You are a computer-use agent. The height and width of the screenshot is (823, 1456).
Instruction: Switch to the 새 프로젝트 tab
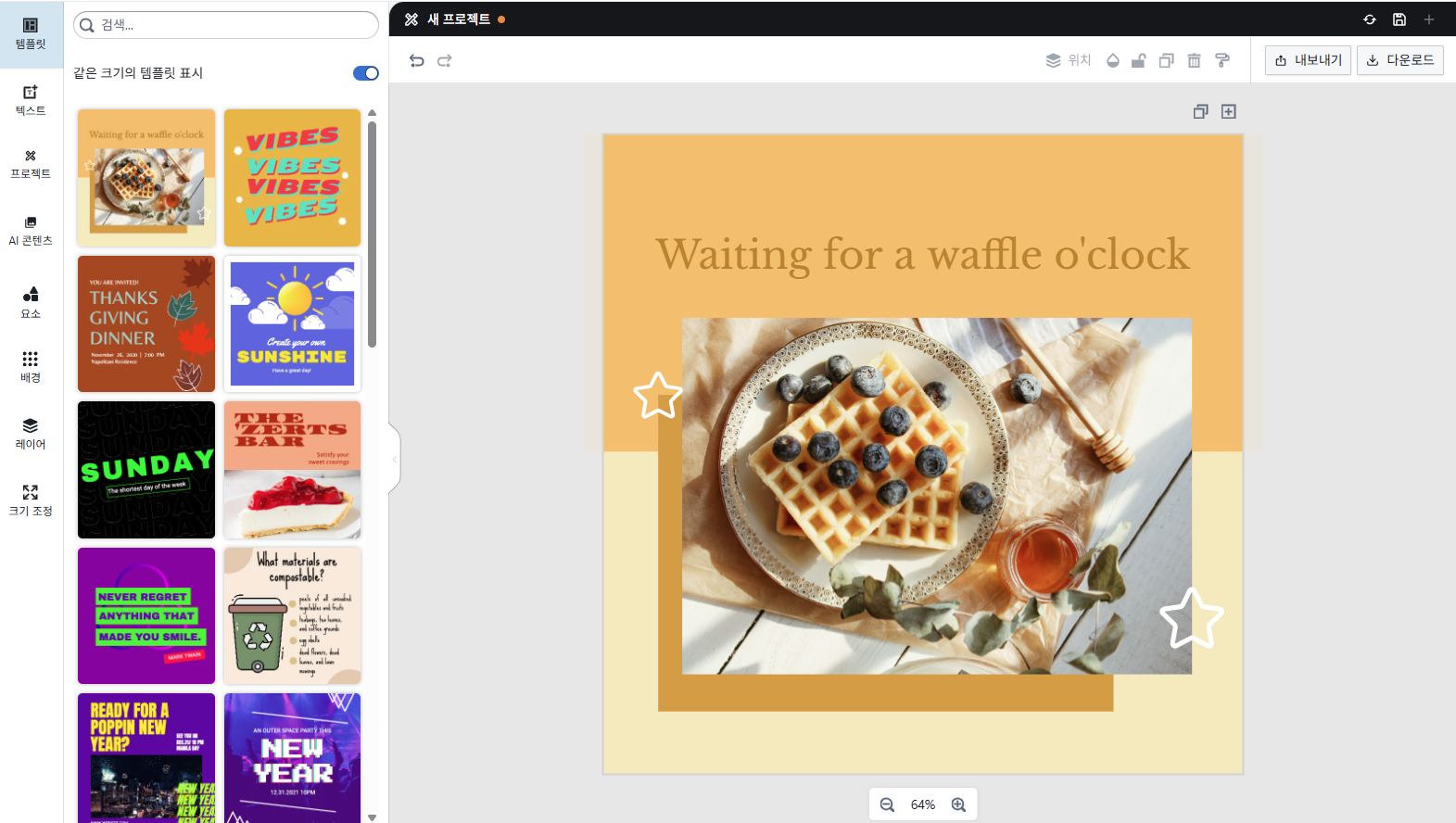455,19
